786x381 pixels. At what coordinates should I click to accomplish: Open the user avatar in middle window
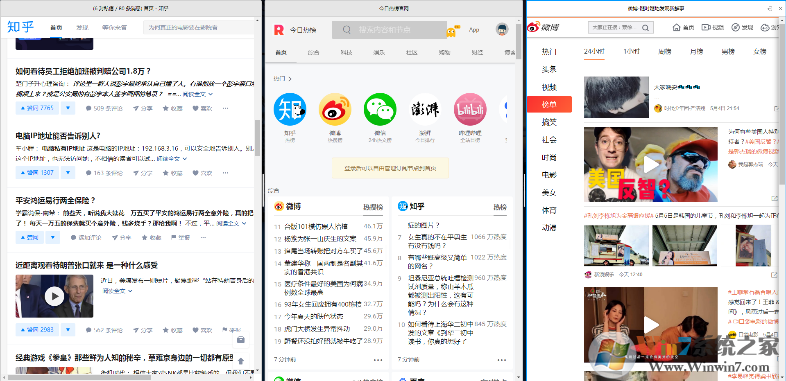point(502,30)
